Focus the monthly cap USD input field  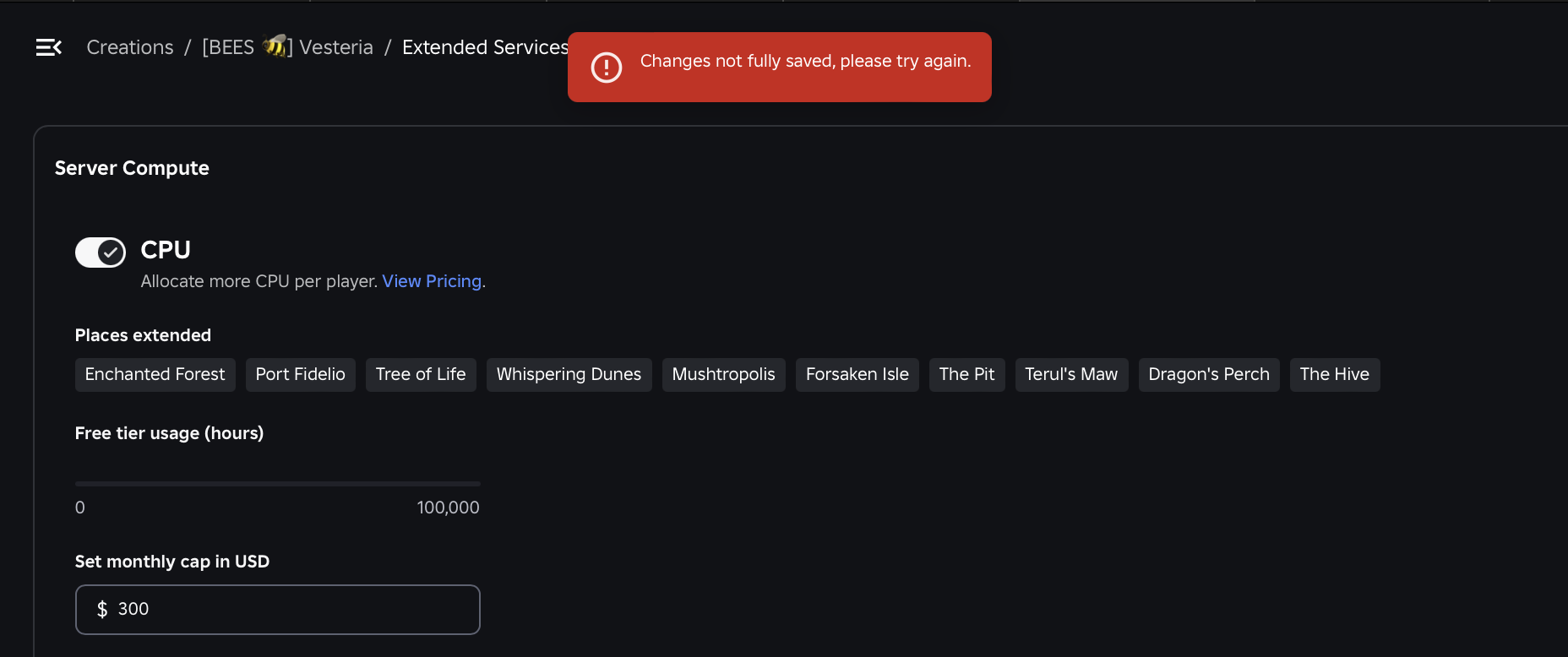tap(278, 610)
